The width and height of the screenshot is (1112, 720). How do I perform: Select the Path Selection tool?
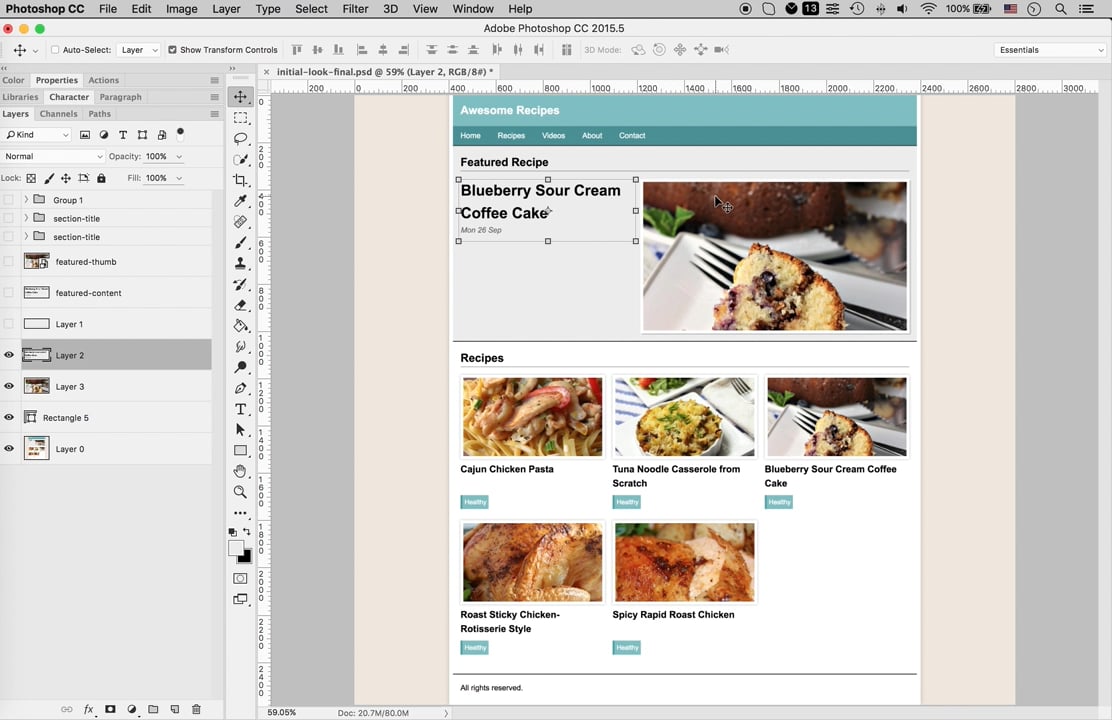[240, 430]
